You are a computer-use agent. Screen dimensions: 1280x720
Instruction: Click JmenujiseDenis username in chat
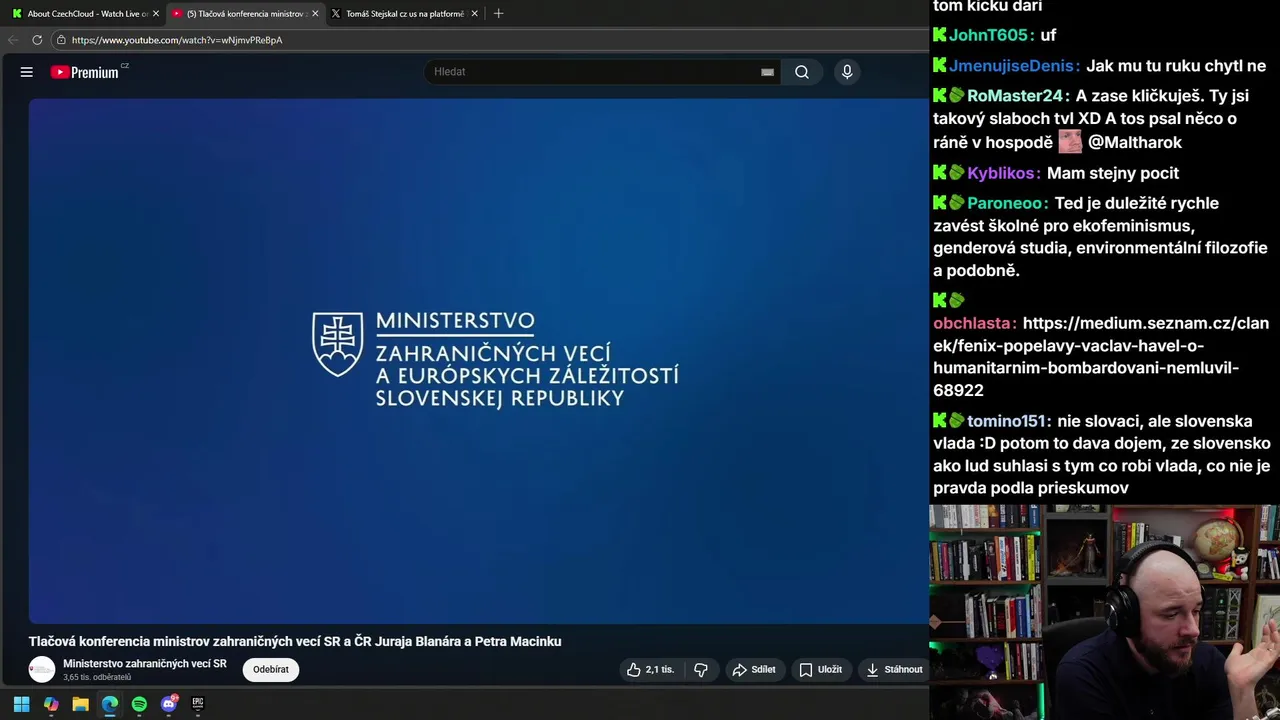pyautogui.click(x=1010, y=66)
